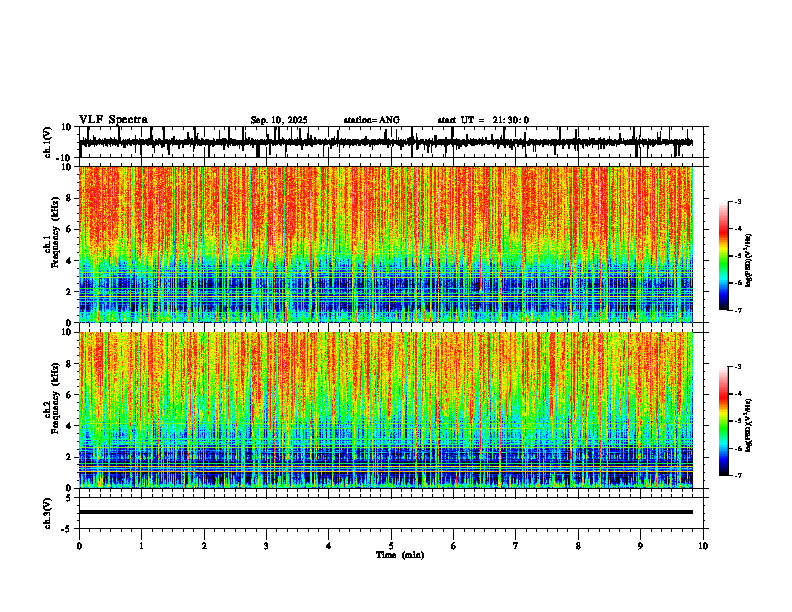The image size is (792, 612).
Task: Click the "6" kHz tick on ch.2 spectrogram
Action: [70, 395]
